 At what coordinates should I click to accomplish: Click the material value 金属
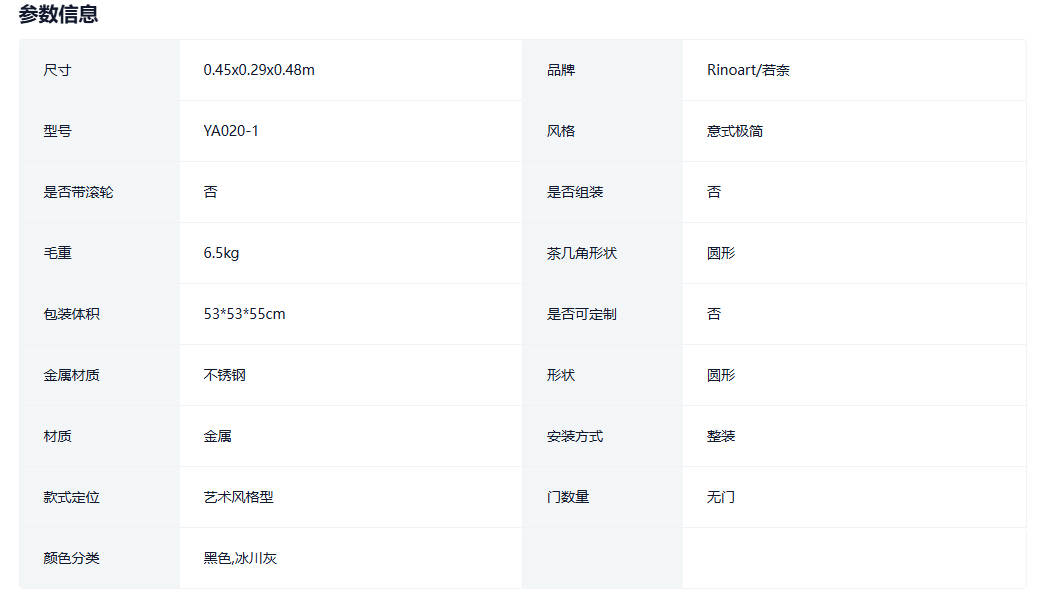pyautogui.click(x=218, y=436)
